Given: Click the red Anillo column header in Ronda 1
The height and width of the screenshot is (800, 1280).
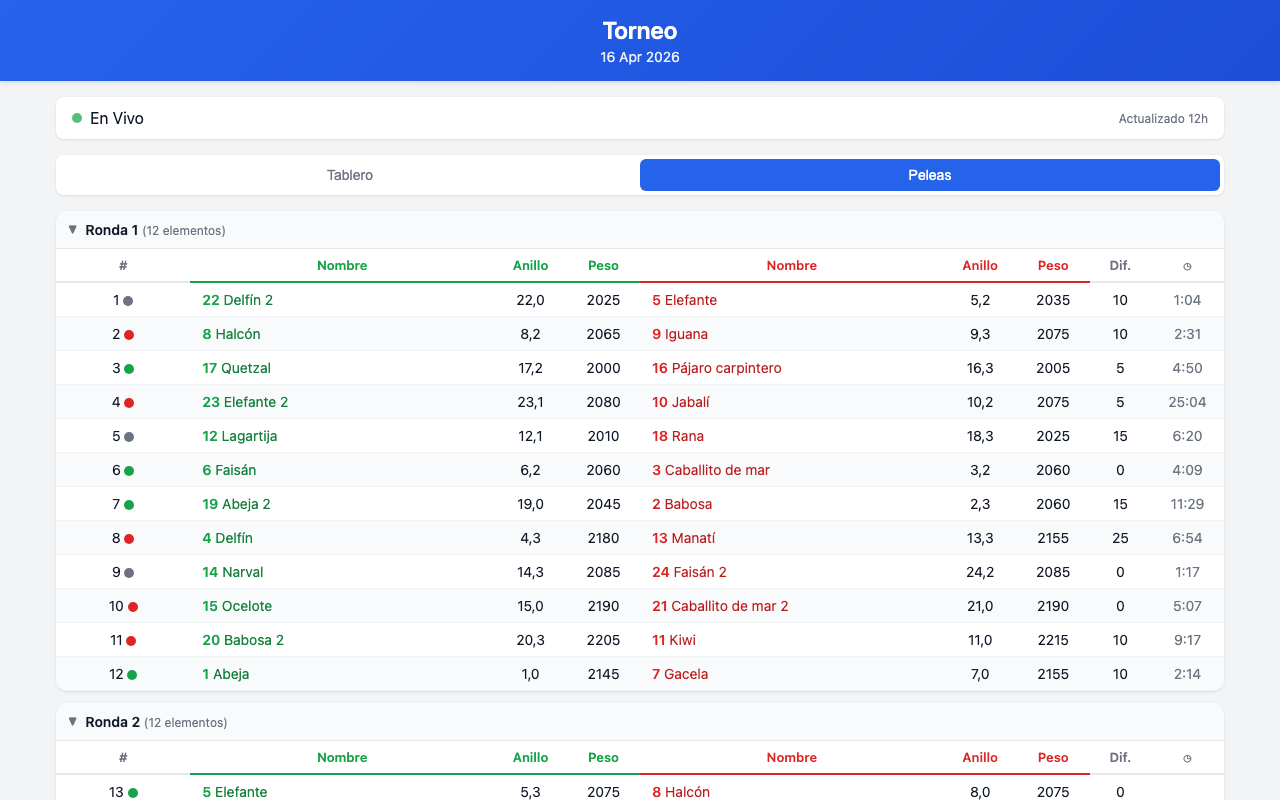Looking at the screenshot, I should coord(980,266).
